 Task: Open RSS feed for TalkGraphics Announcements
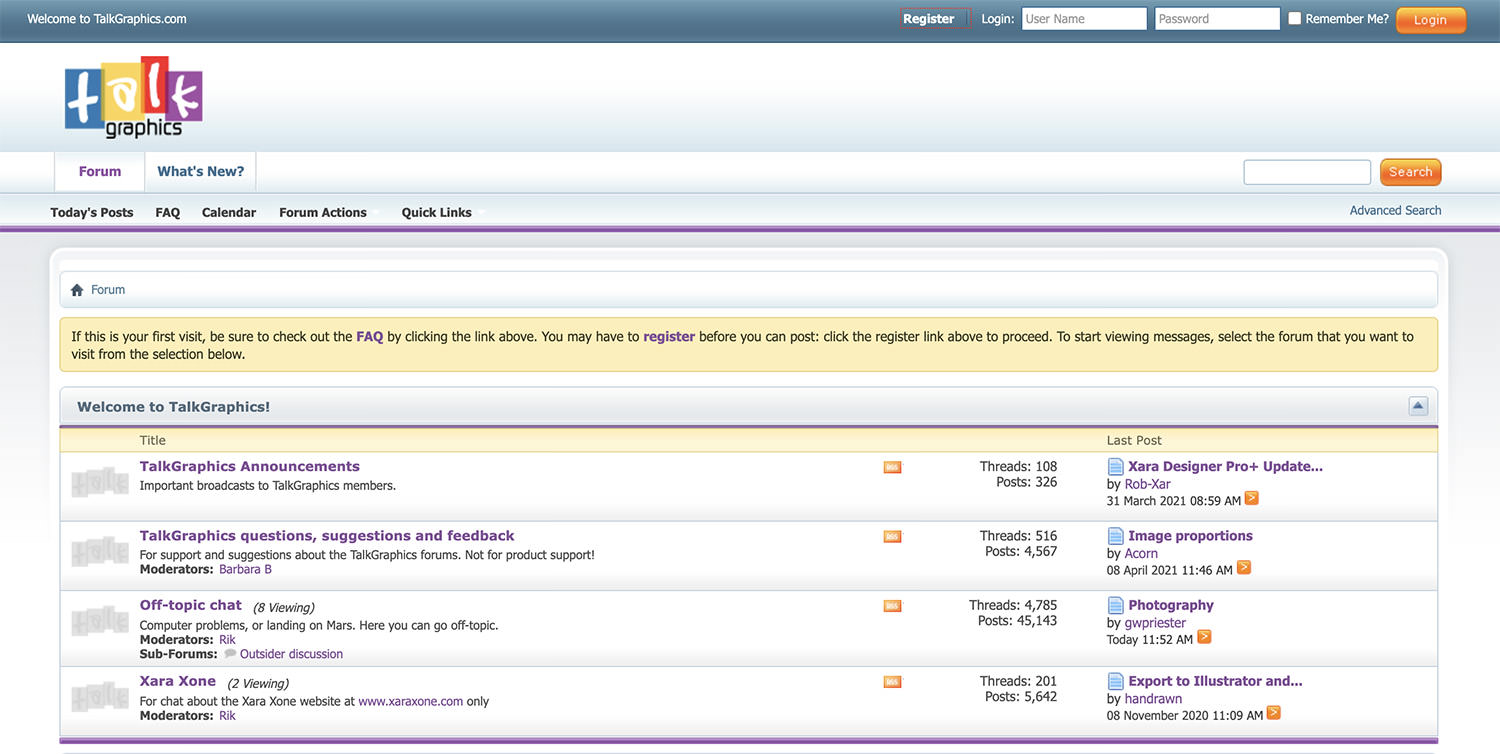coord(892,467)
